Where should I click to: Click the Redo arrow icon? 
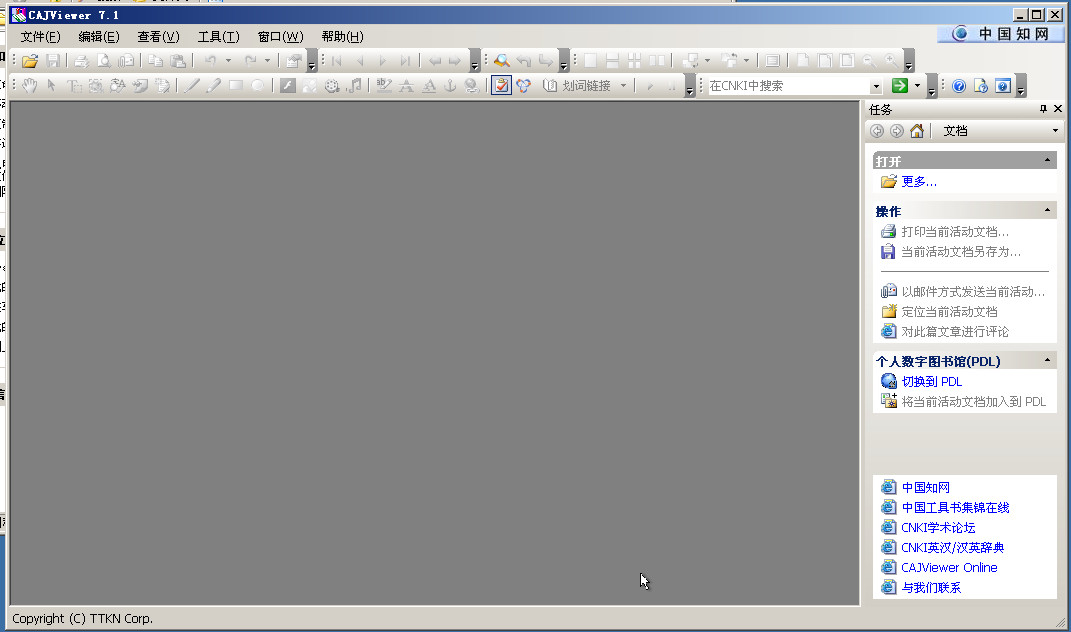click(x=250, y=61)
